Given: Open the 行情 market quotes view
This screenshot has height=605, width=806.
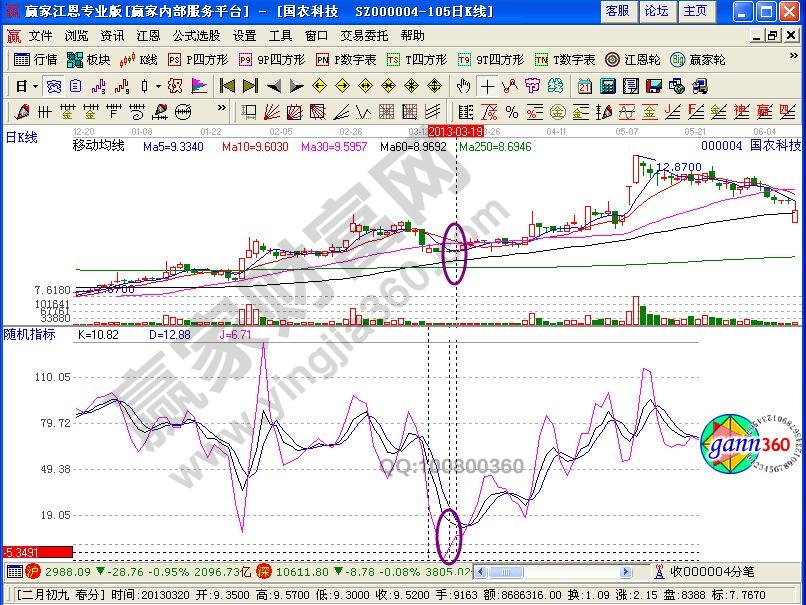Looking at the screenshot, I should pos(36,60).
